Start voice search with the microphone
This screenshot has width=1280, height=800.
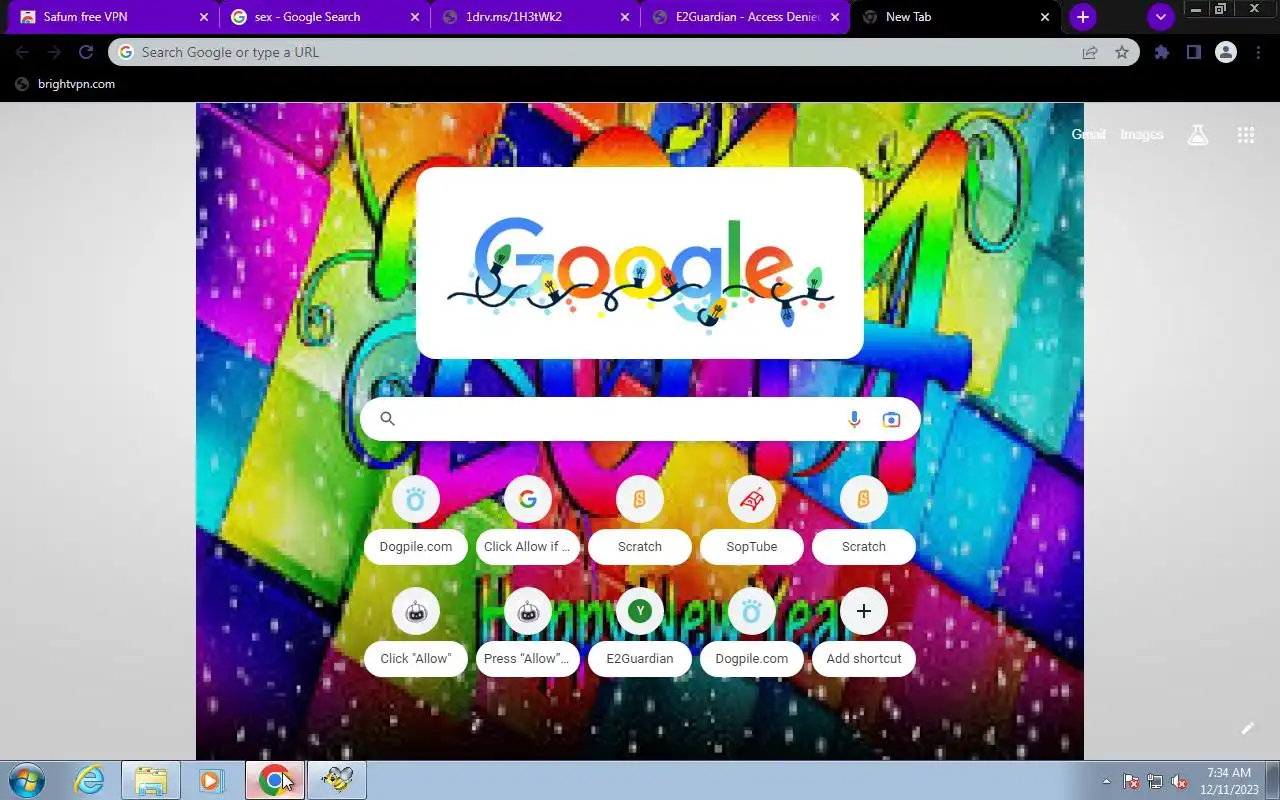(x=854, y=419)
